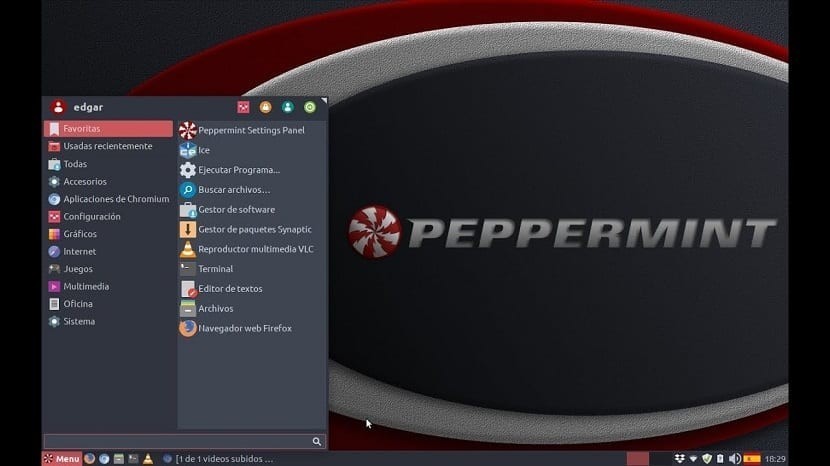This screenshot has width=830, height=466.
Task: Click the switch user icon
Action: [288, 107]
